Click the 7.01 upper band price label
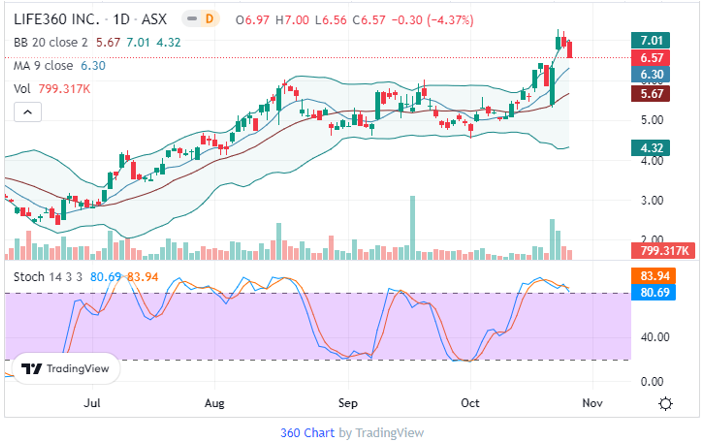Viewport: 705px width, 442px height. [653, 40]
